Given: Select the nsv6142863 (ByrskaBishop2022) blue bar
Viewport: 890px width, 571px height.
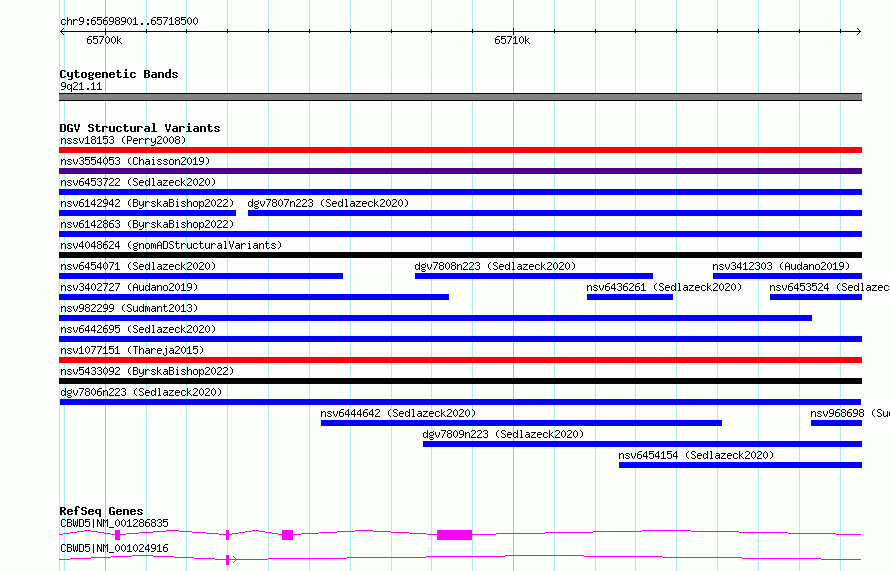Looking at the screenshot, I should (x=460, y=234).
